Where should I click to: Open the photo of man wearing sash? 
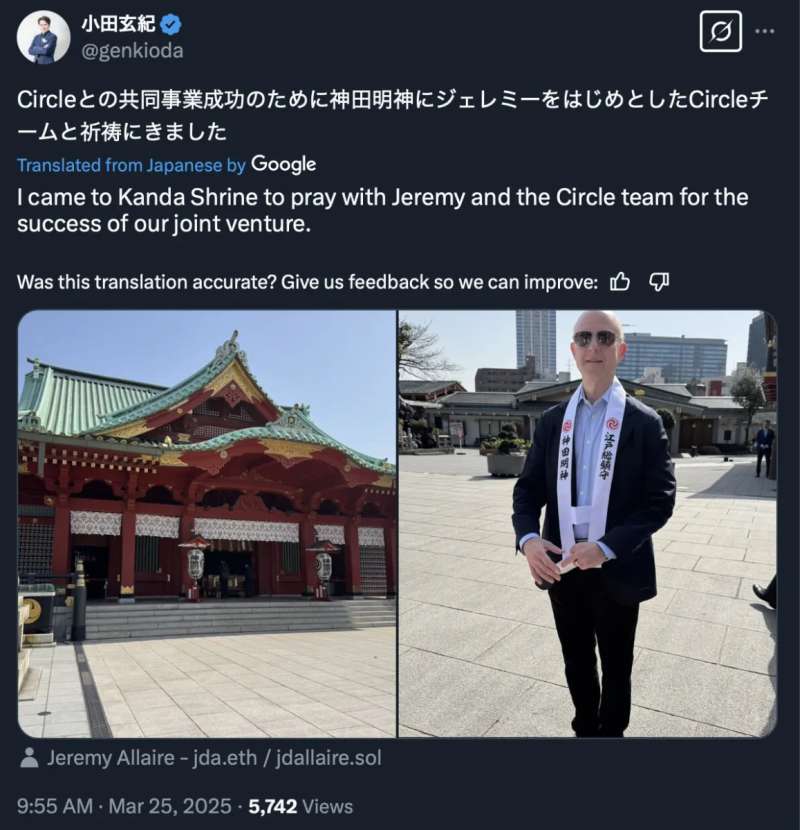click(x=588, y=524)
